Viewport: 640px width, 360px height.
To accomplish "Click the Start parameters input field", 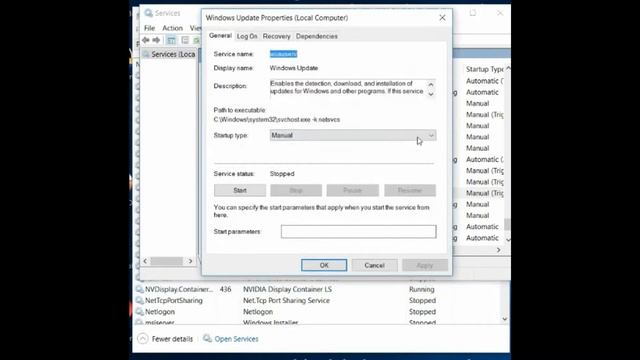I will click(358, 231).
